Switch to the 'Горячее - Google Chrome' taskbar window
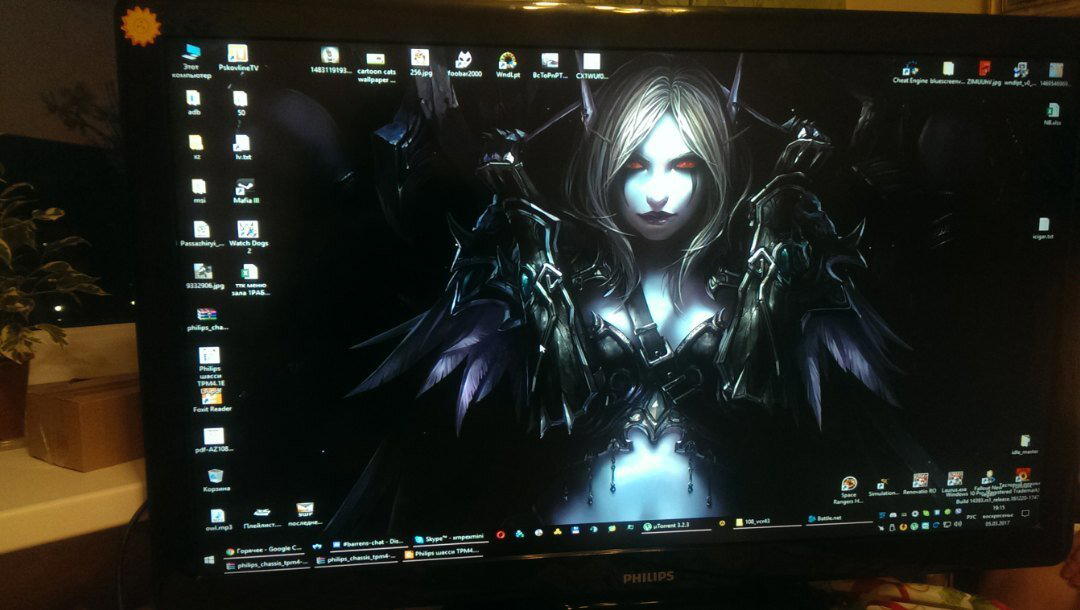The width and height of the screenshot is (1080, 610). [264, 549]
